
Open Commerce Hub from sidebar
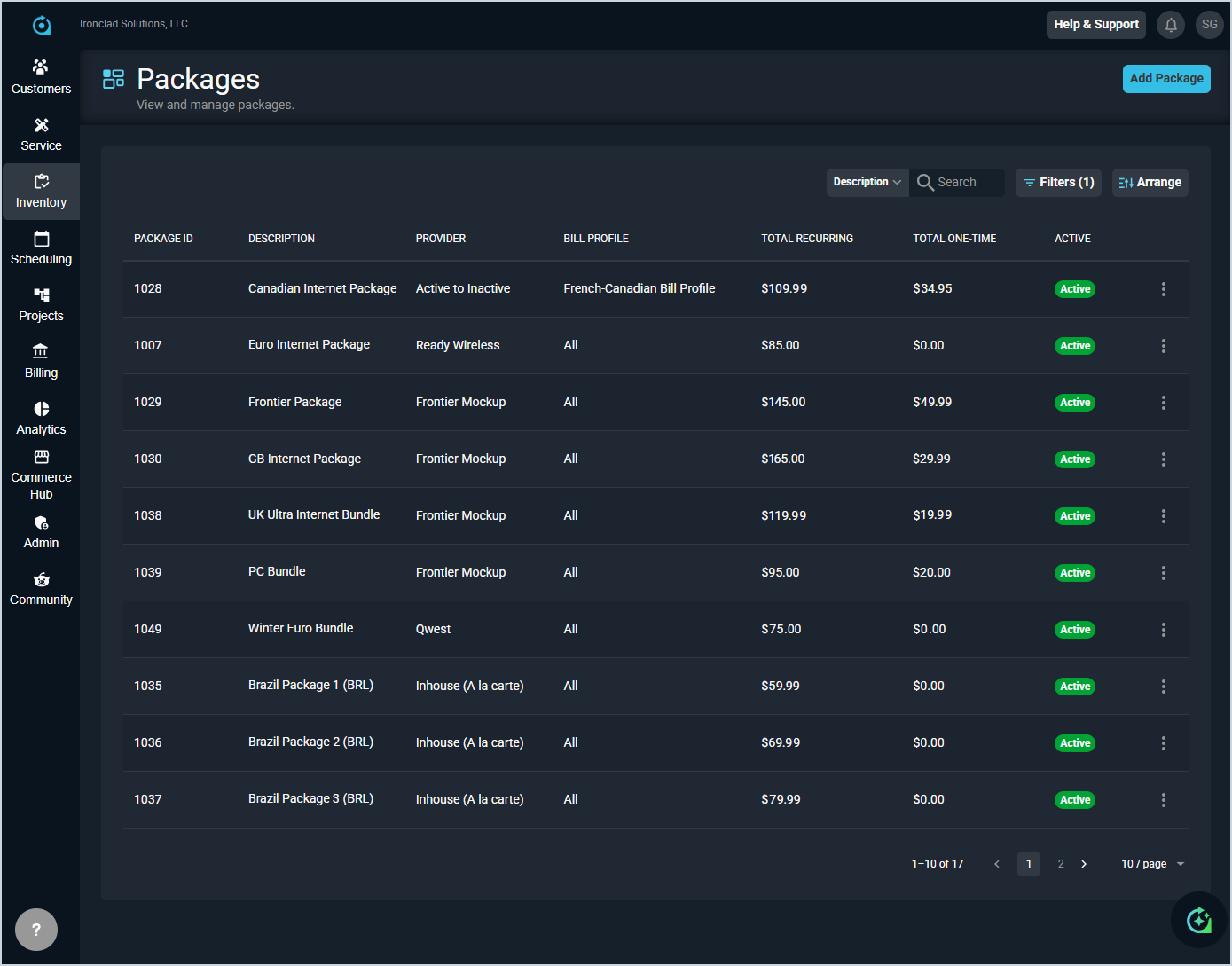(41, 475)
